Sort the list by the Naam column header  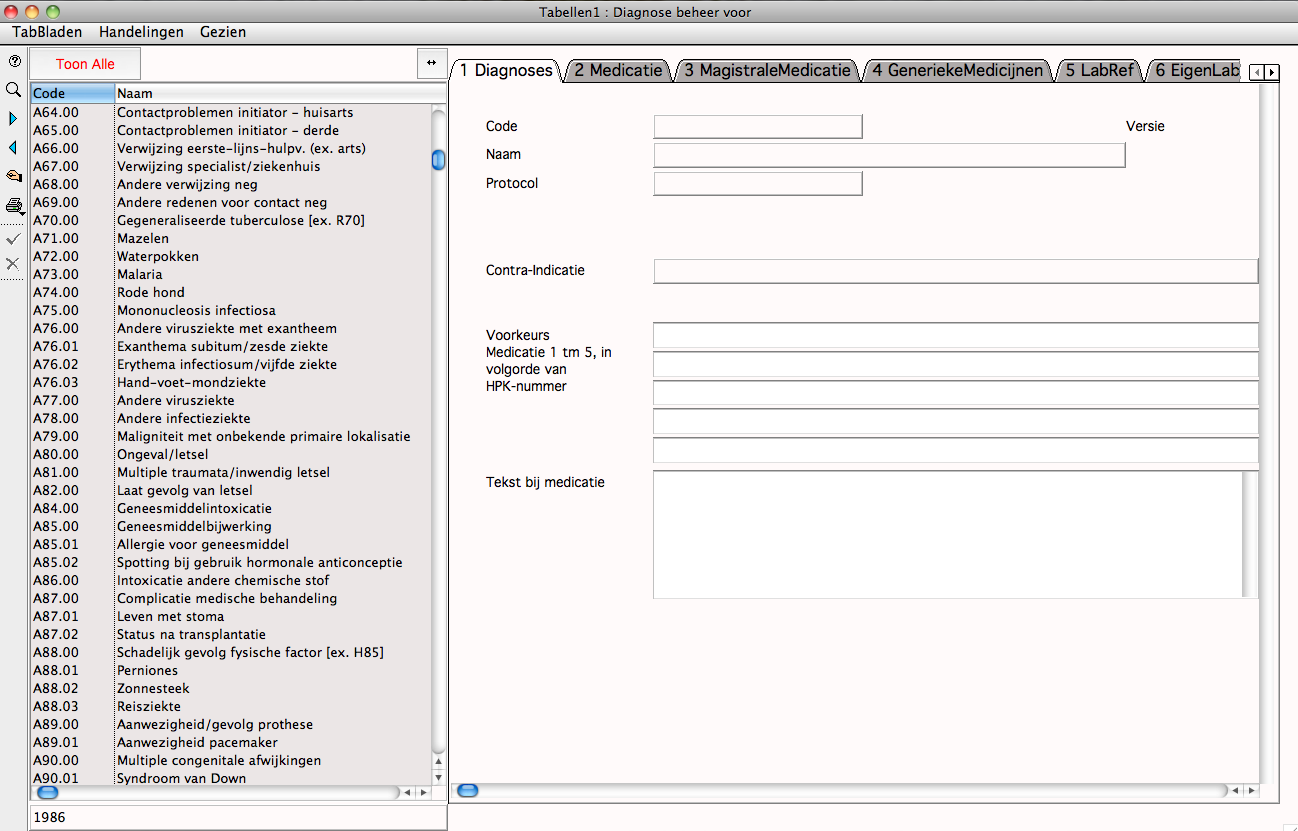point(280,93)
